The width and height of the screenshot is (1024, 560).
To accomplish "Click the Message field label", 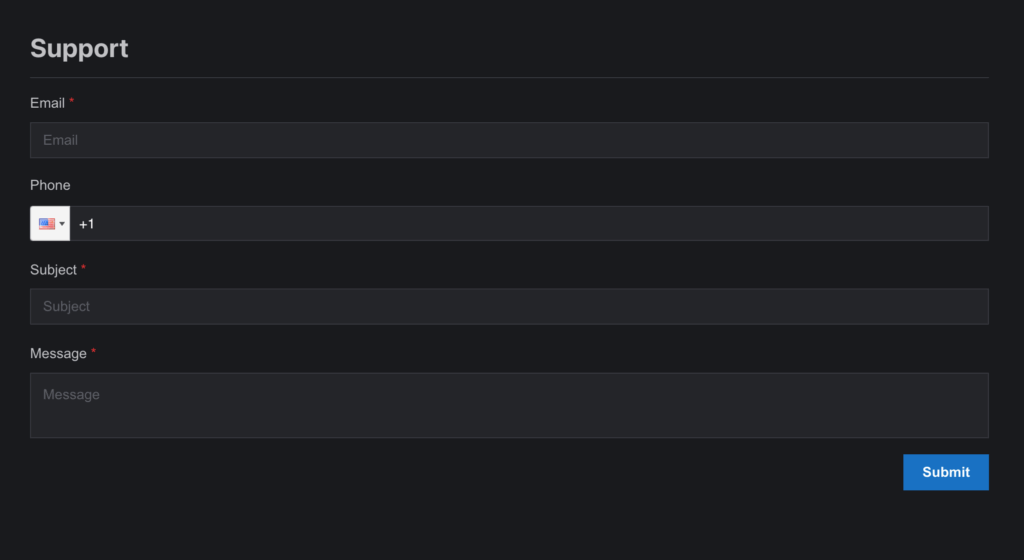I will [x=58, y=354].
